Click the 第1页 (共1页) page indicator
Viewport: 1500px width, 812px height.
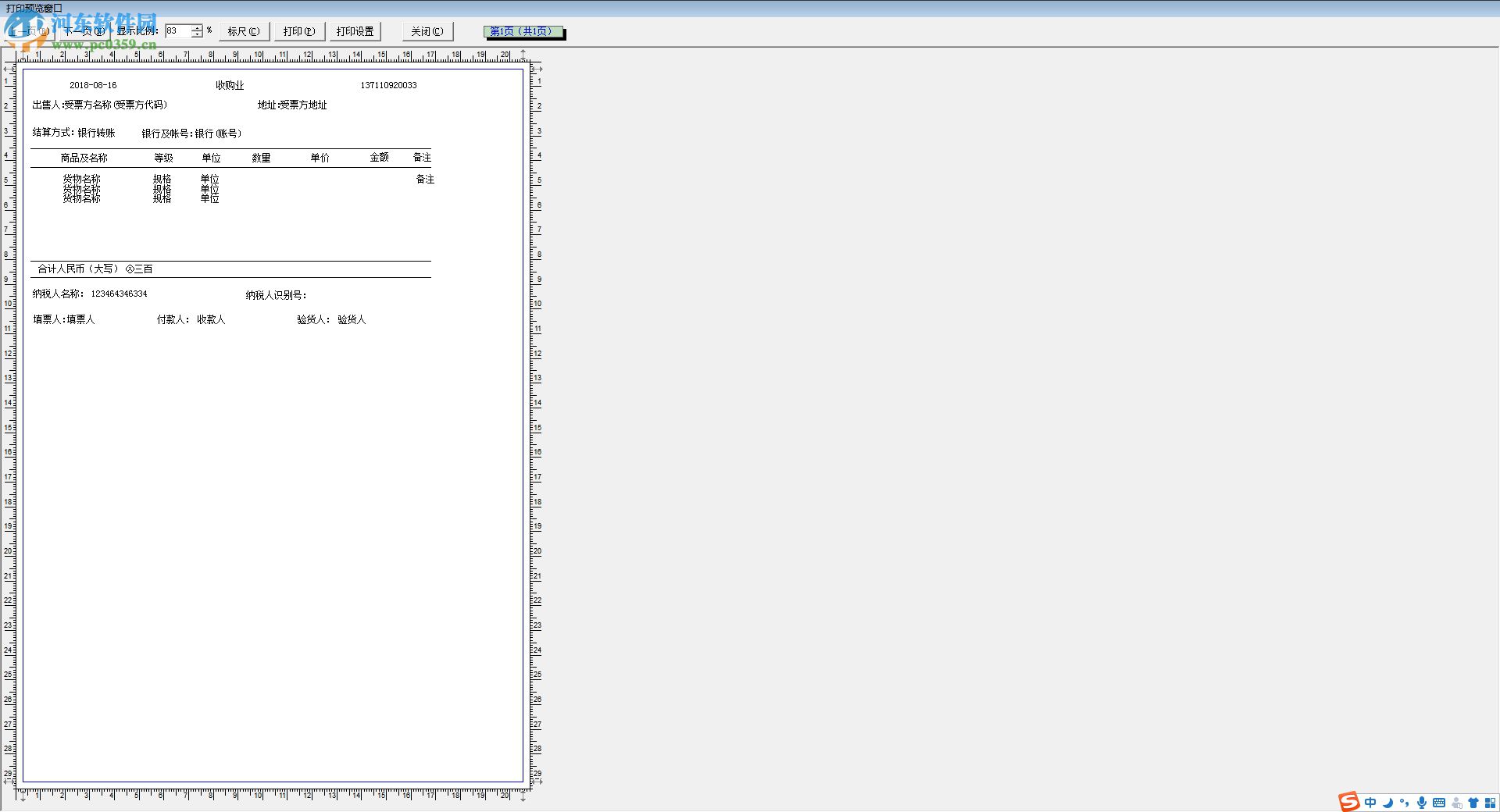point(523,31)
